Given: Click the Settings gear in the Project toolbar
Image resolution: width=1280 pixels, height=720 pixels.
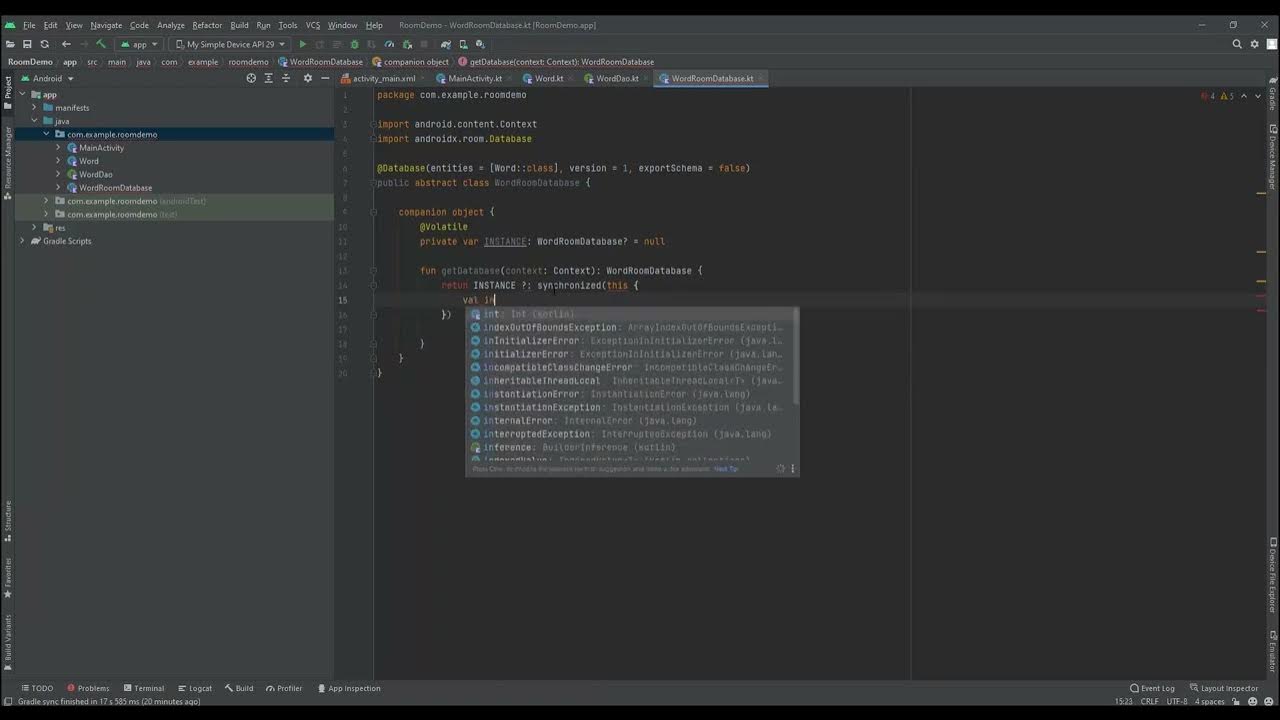Looking at the screenshot, I should tap(307, 78).
